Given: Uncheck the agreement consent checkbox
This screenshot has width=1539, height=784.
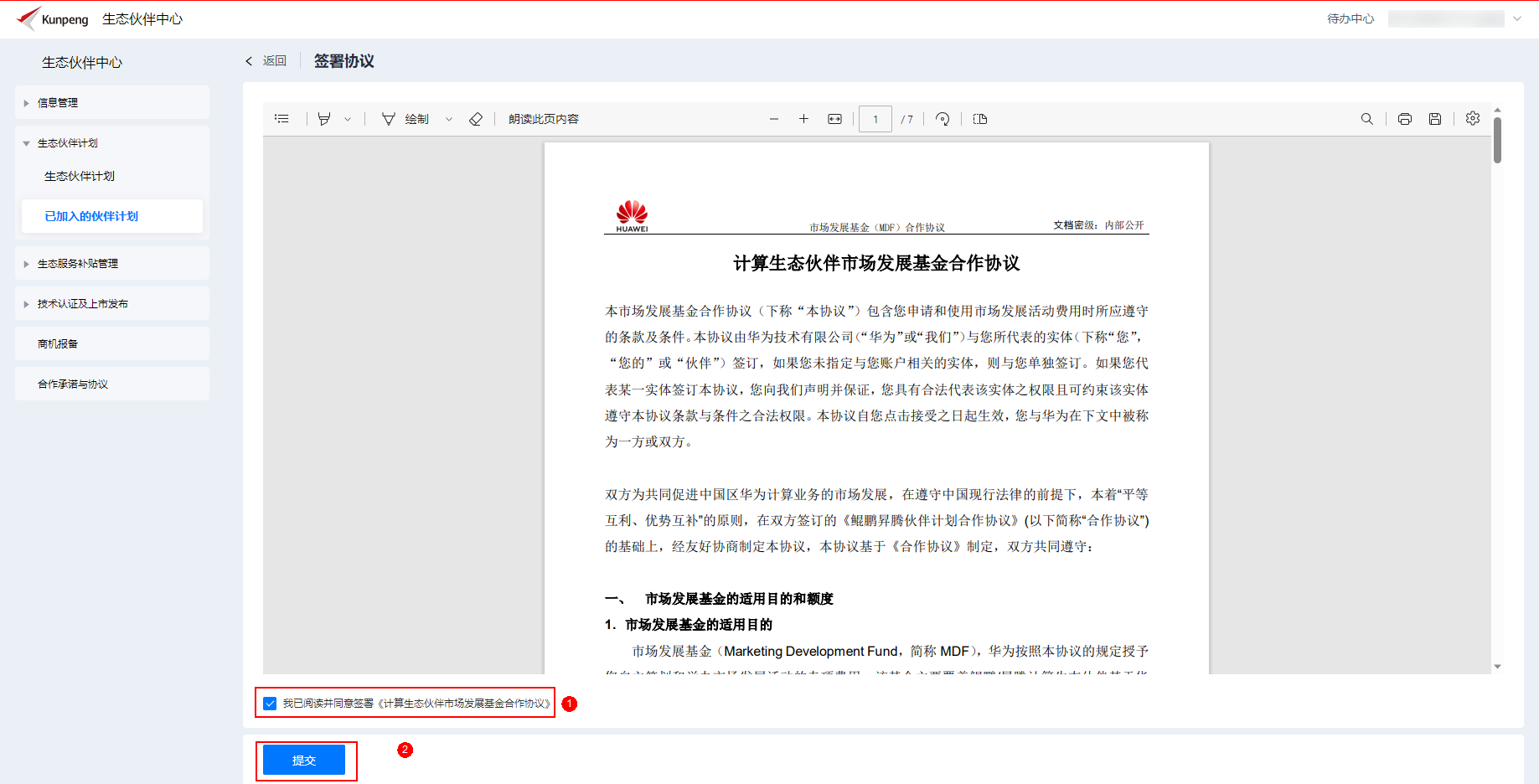Looking at the screenshot, I should (270, 704).
